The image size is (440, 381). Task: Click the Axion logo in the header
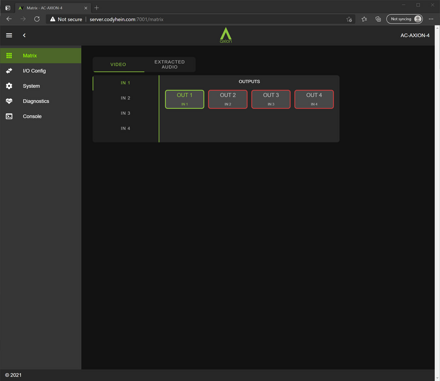pos(226,35)
